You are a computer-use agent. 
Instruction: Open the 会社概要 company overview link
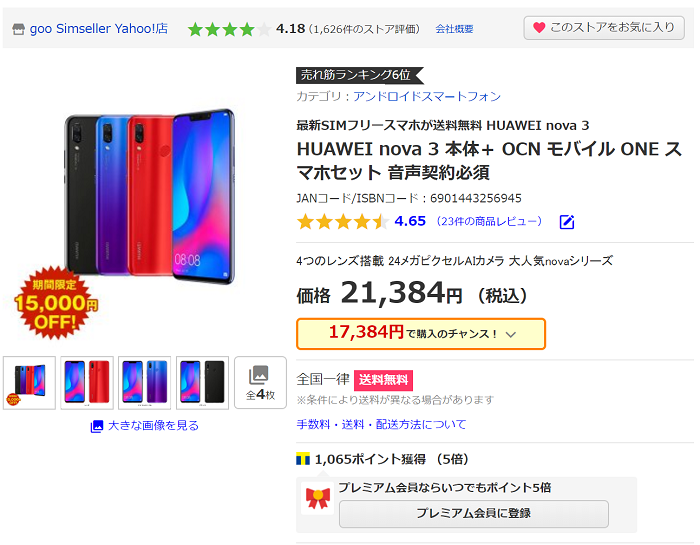[454, 29]
